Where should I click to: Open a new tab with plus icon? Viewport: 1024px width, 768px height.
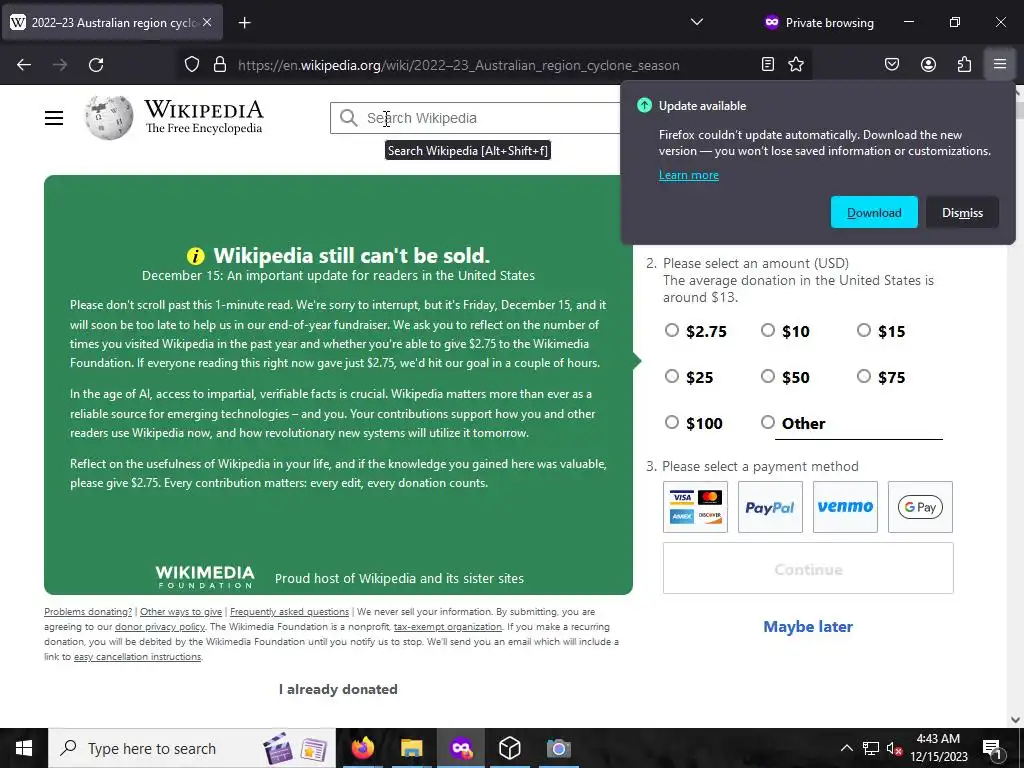(244, 23)
